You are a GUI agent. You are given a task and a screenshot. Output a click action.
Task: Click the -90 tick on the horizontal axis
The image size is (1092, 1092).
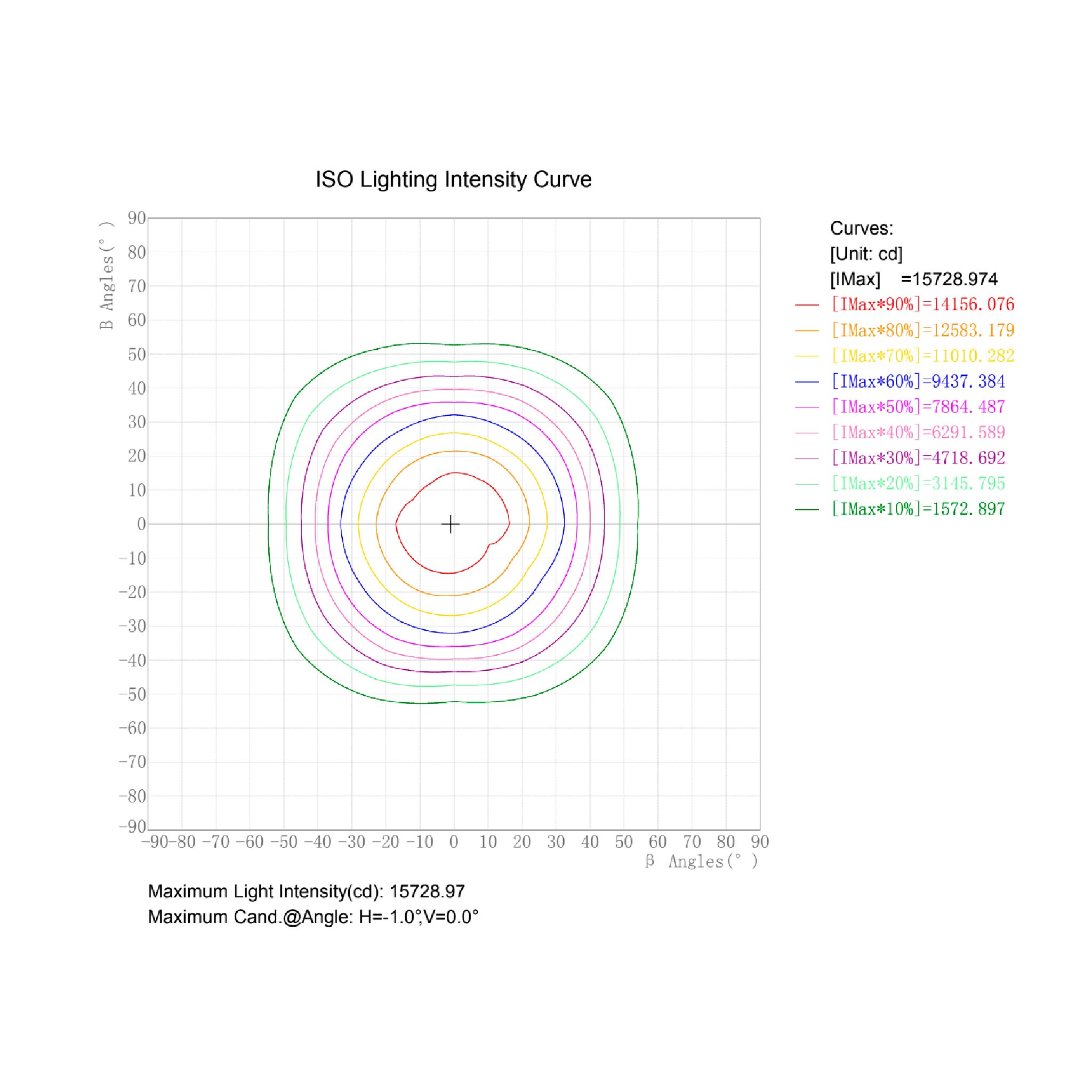pyautogui.click(x=155, y=841)
